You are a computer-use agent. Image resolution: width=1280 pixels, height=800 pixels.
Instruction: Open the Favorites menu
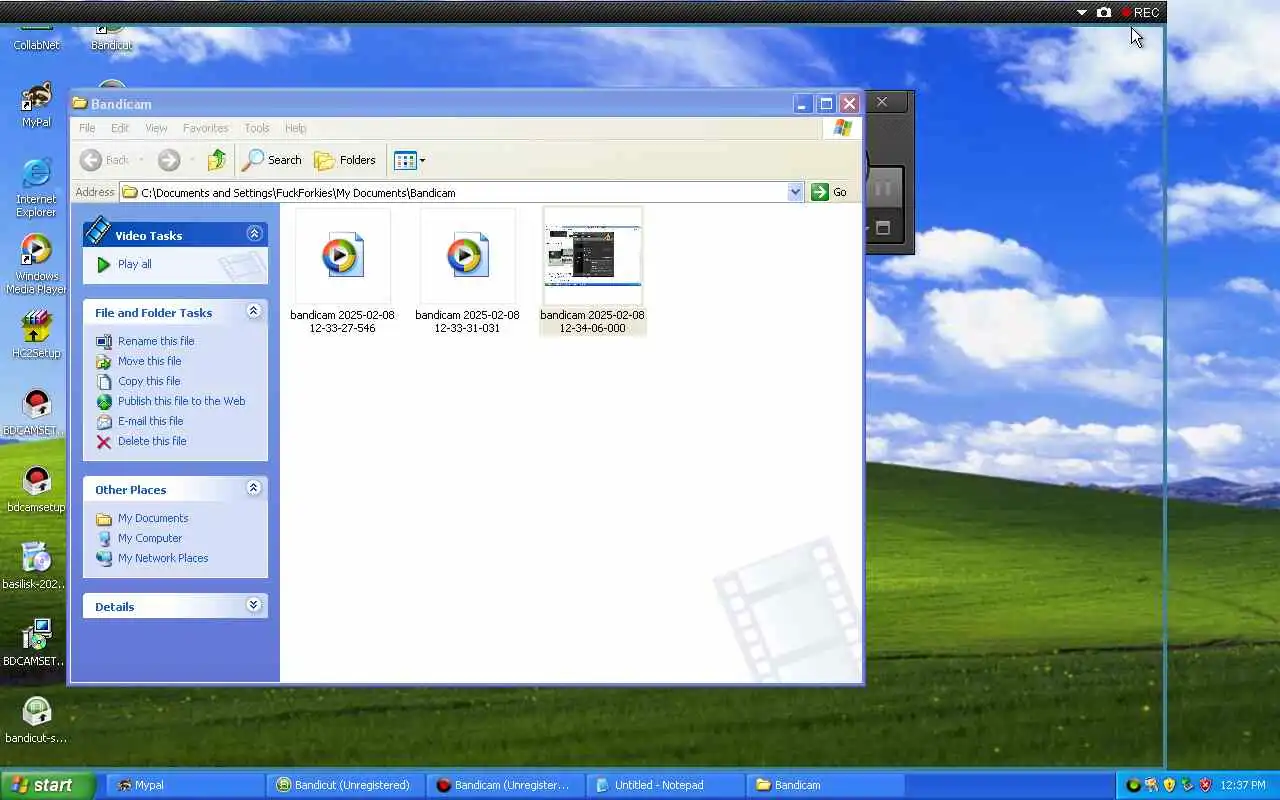coord(205,128)
